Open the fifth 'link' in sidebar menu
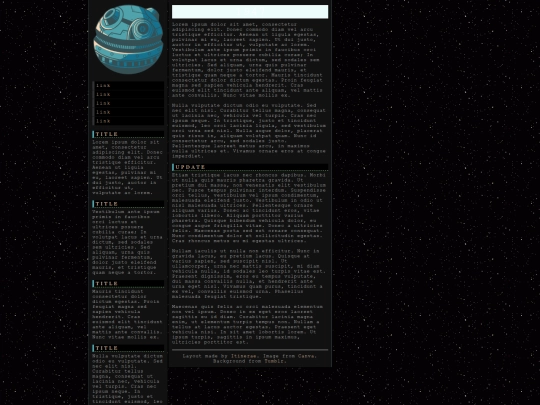540x405 pixels. [128, 121]
